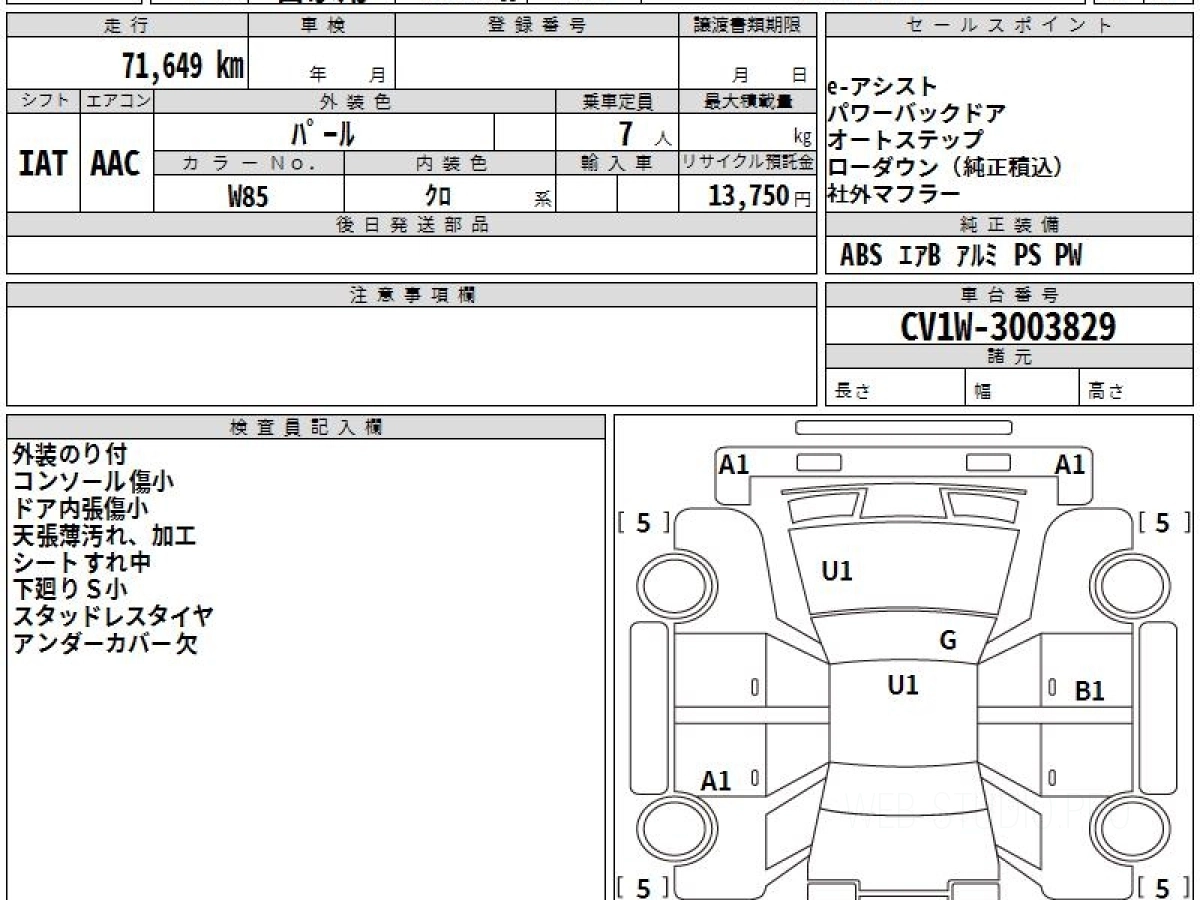Screen dimensions: 1200x900
Task: Select the 13,750円 recycle deposit amount
Action: [759, 196]
